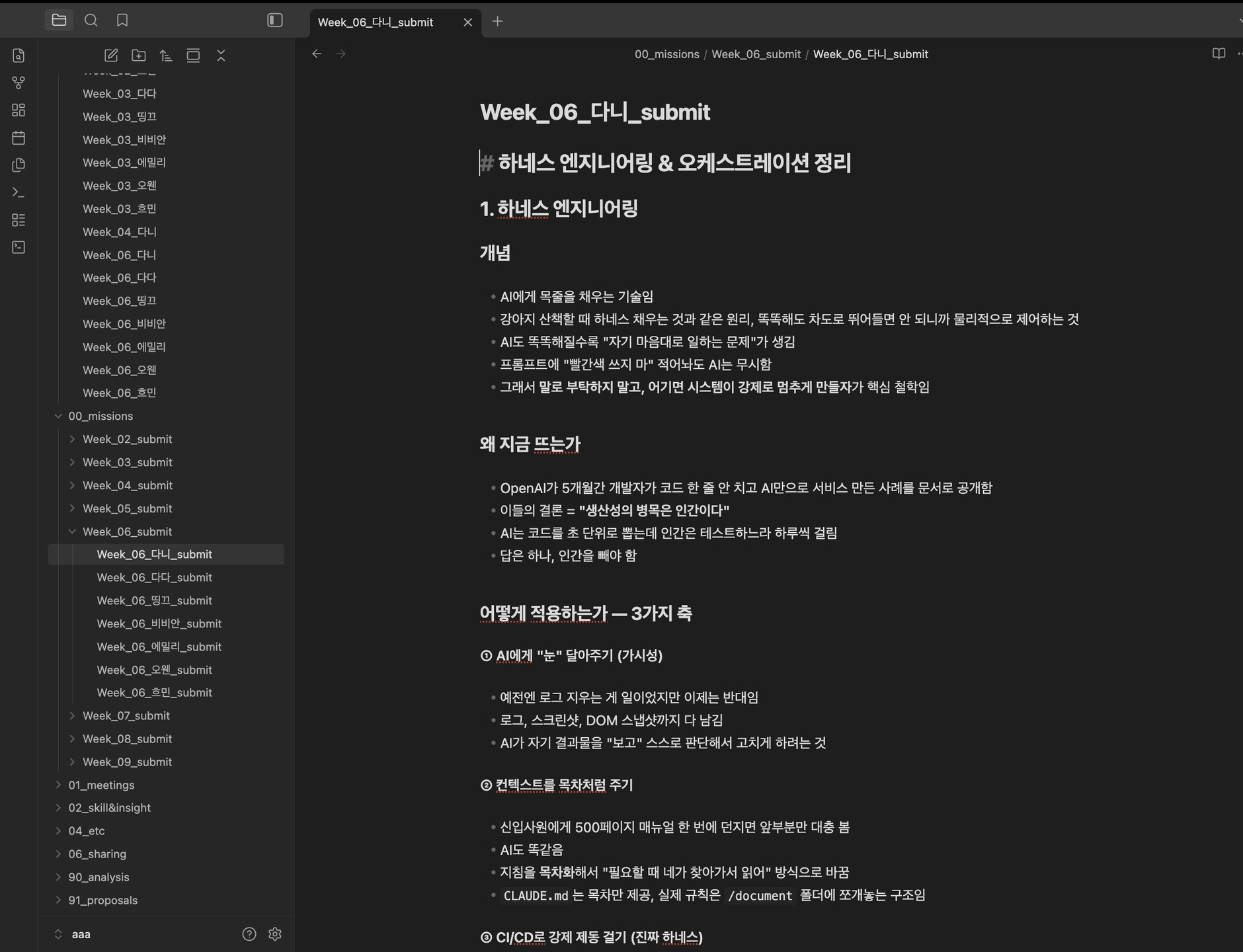Click auto-reveal current file icon

click(x=193, y=56)
